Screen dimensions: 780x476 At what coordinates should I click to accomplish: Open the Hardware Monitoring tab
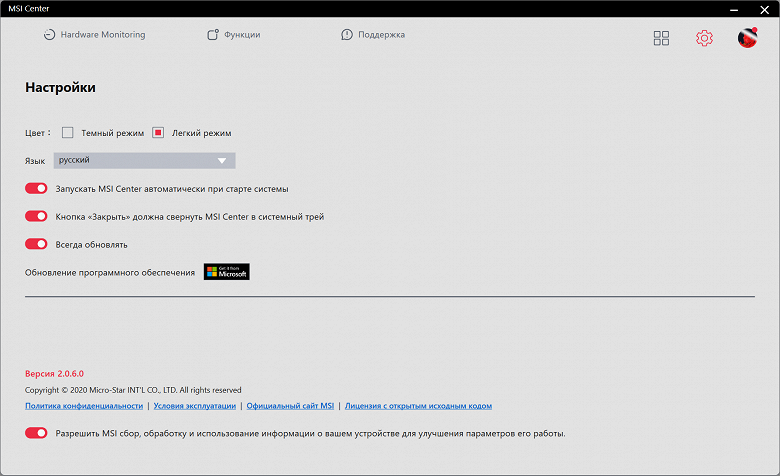[x=102, y=35]
